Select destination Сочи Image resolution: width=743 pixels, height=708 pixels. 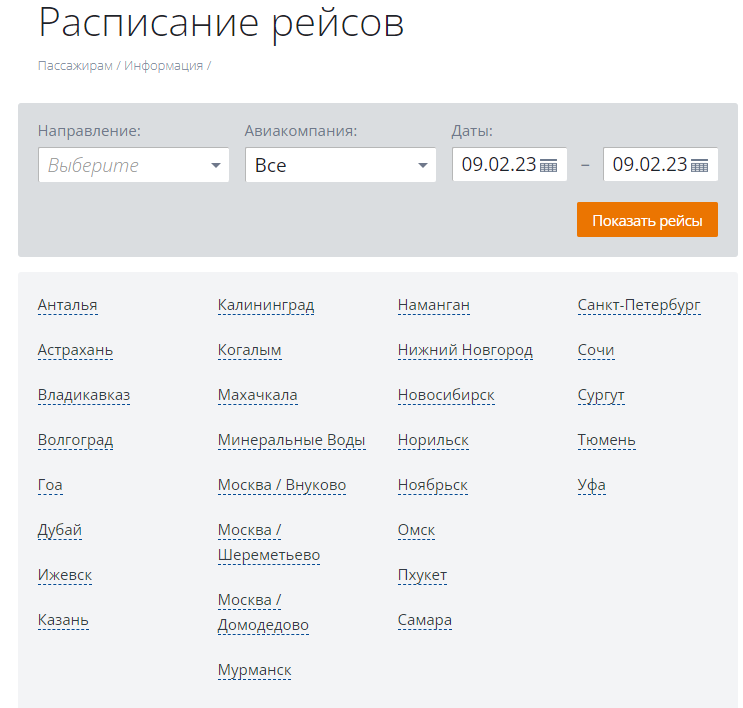click(596, 350)
